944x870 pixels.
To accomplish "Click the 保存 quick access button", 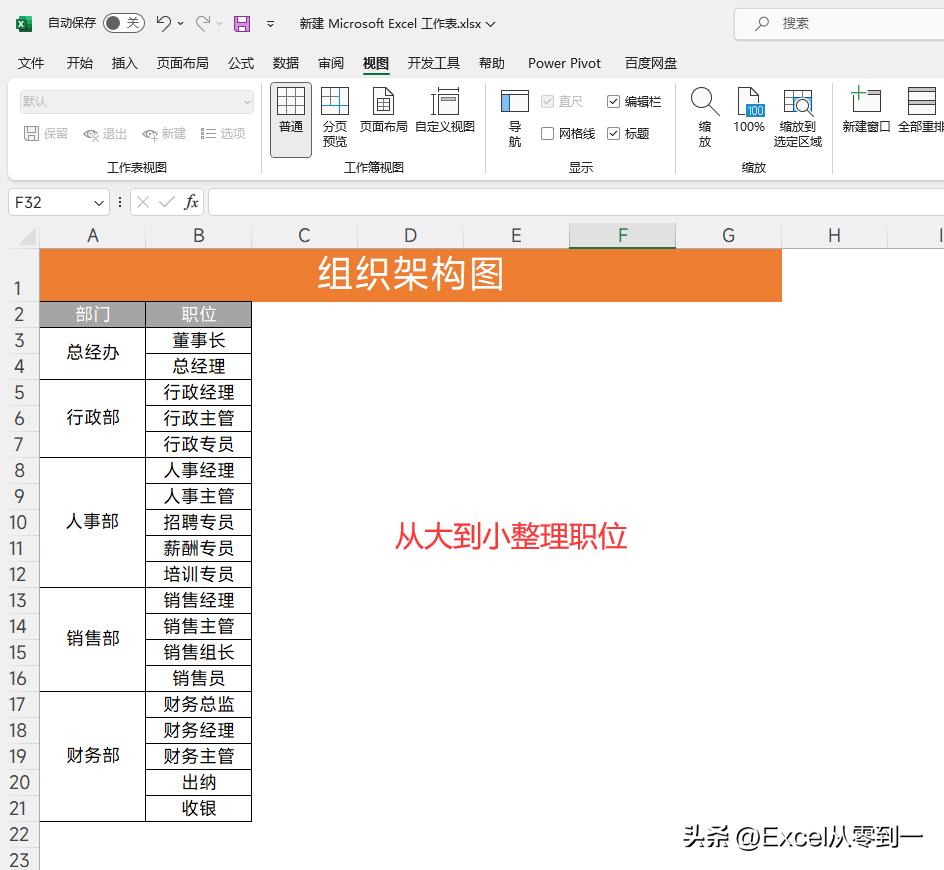I will point(241,23).
